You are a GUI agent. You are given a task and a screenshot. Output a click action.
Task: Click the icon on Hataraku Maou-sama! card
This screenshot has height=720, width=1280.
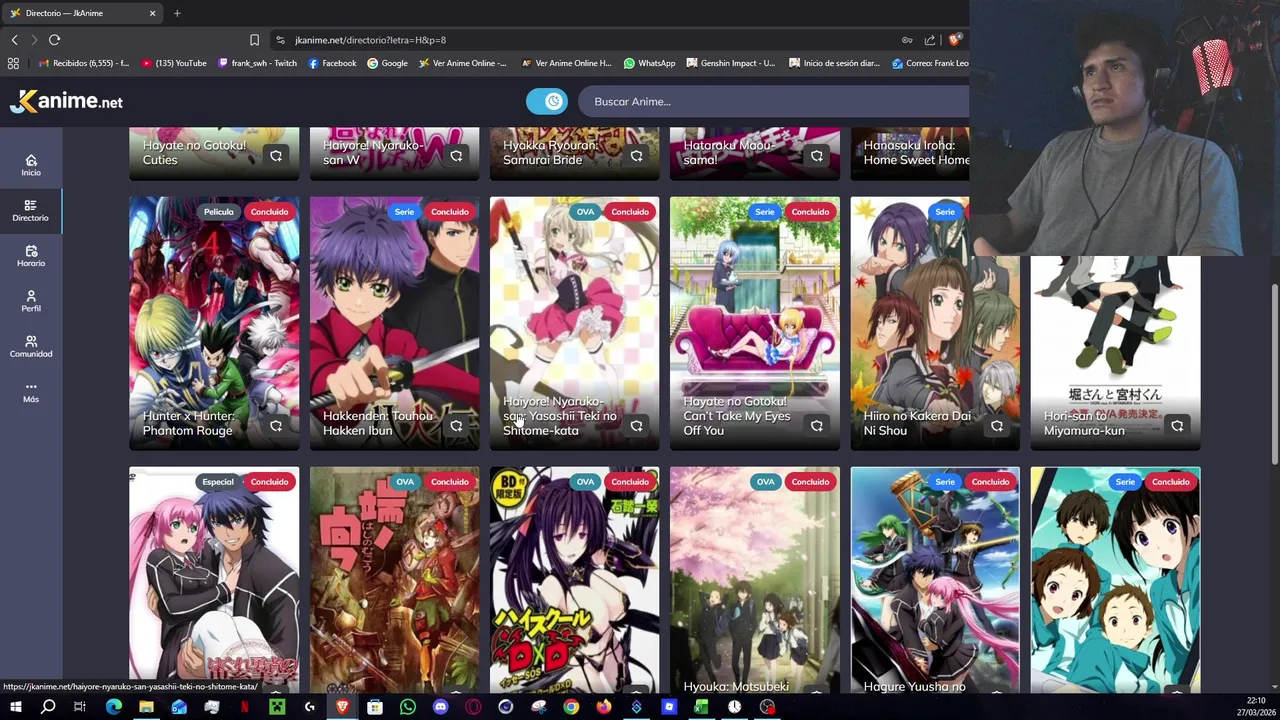(816, 156)
